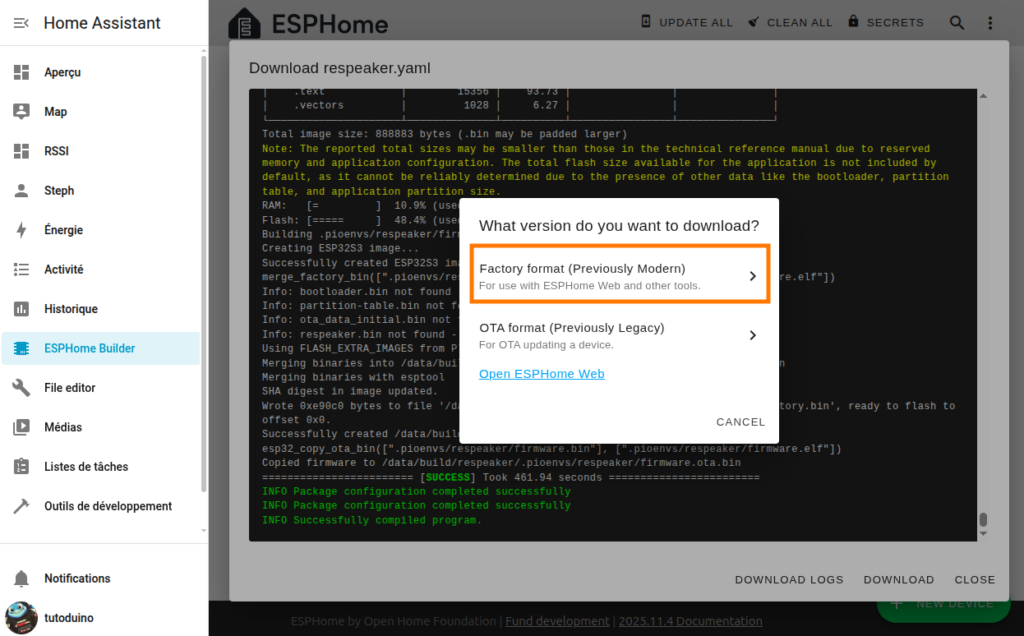Follow the Open ESPHome Web link

(541, 374)
